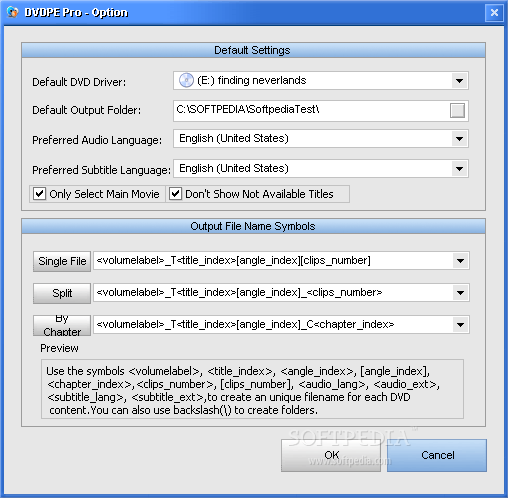Click the By Chapter button
The image size is (508, 498).
62,325
